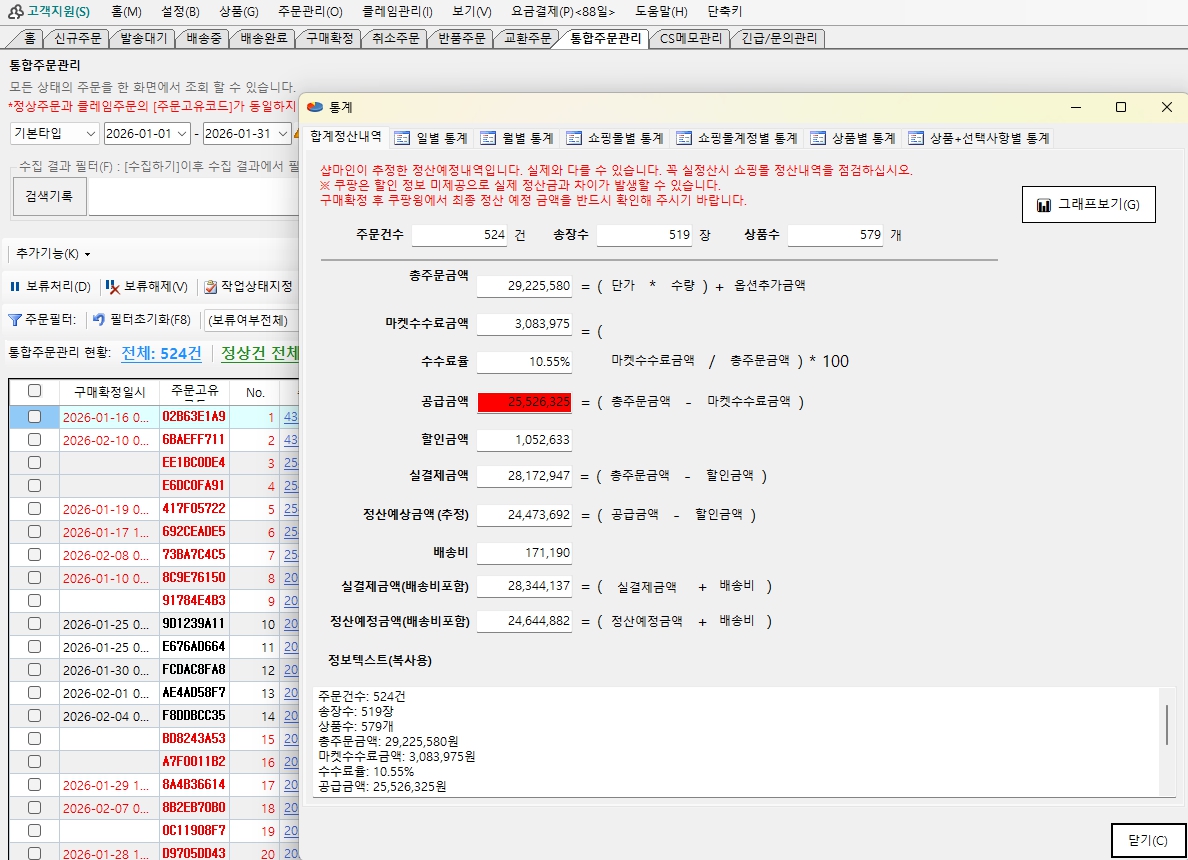Click the pie chart icon in 통계 title bar

tap(316, 107)
